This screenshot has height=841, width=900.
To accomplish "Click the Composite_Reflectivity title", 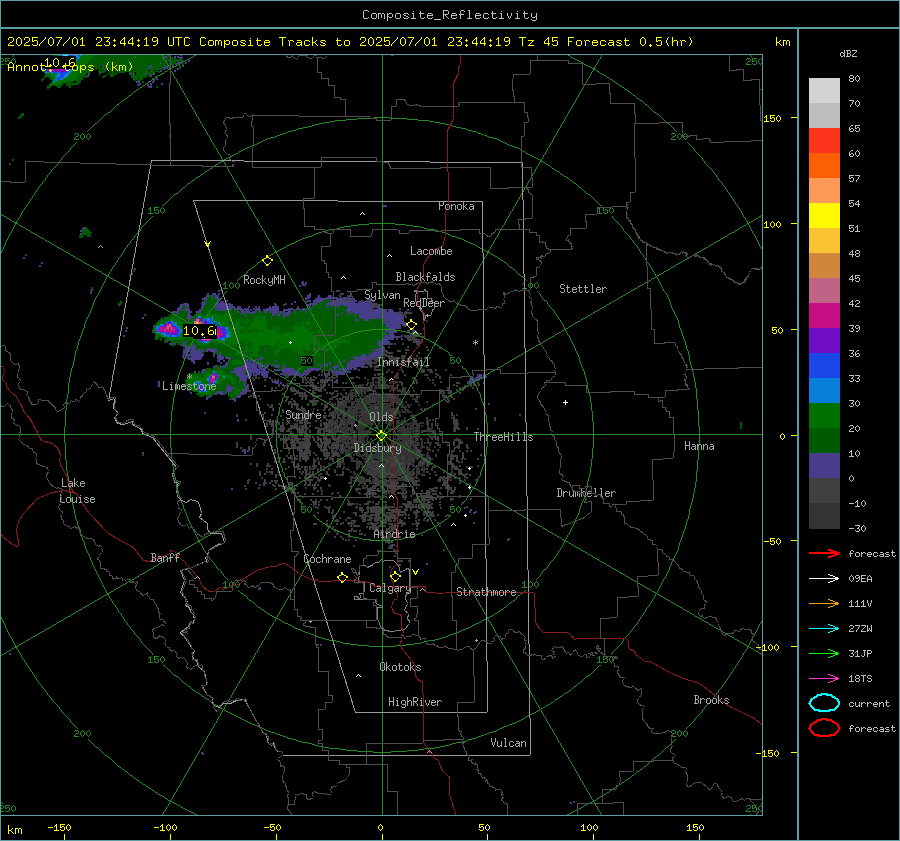I will tap(449, 15).
